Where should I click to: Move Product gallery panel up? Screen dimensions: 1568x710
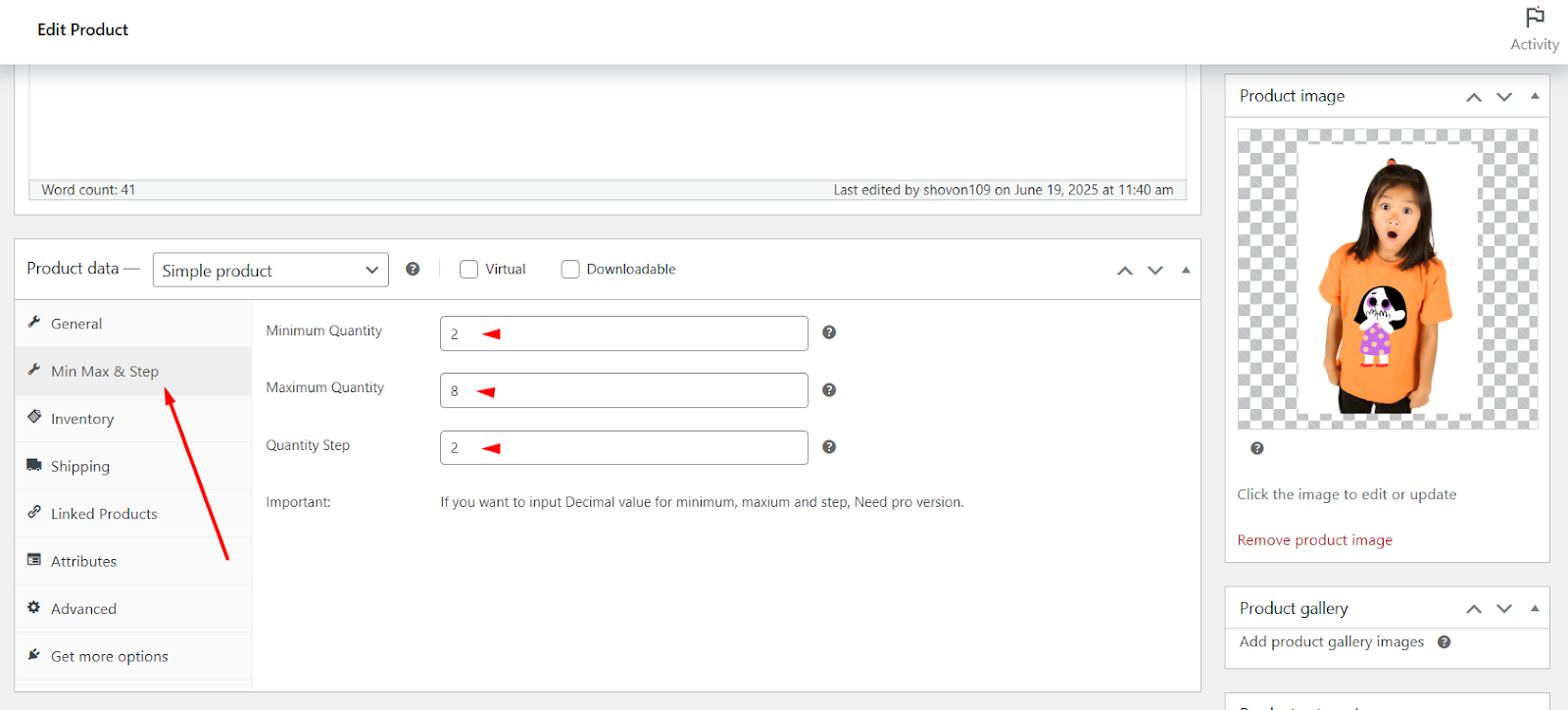tap(1474, 609)
